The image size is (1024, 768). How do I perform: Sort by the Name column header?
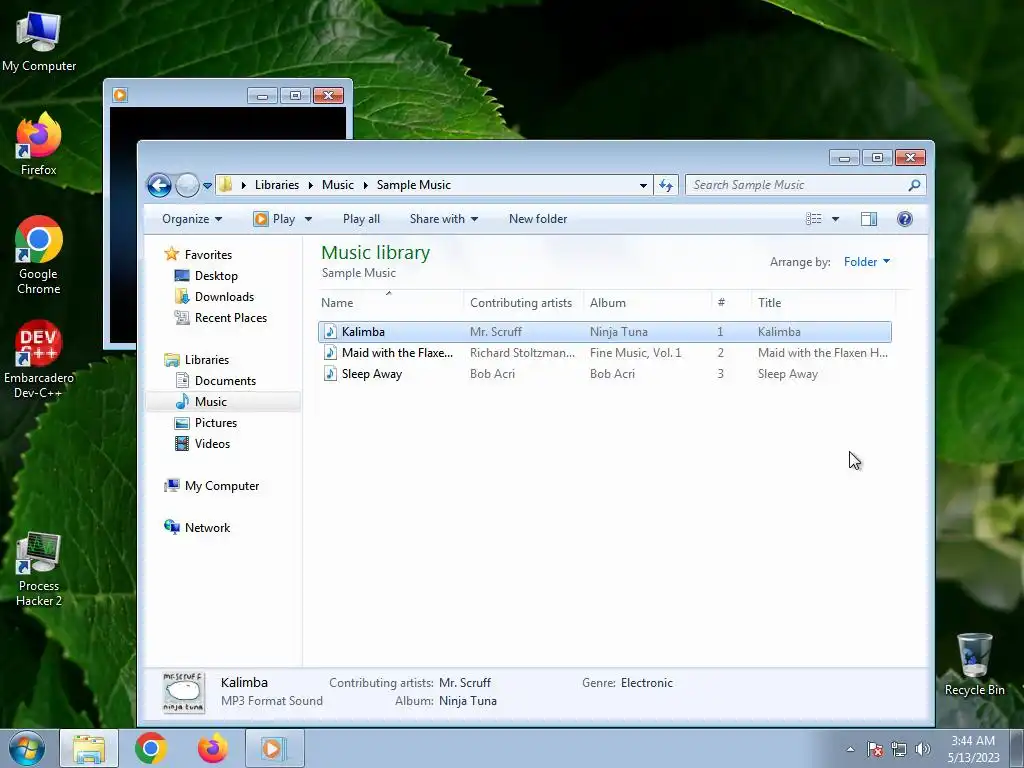[x=390, y=302]
